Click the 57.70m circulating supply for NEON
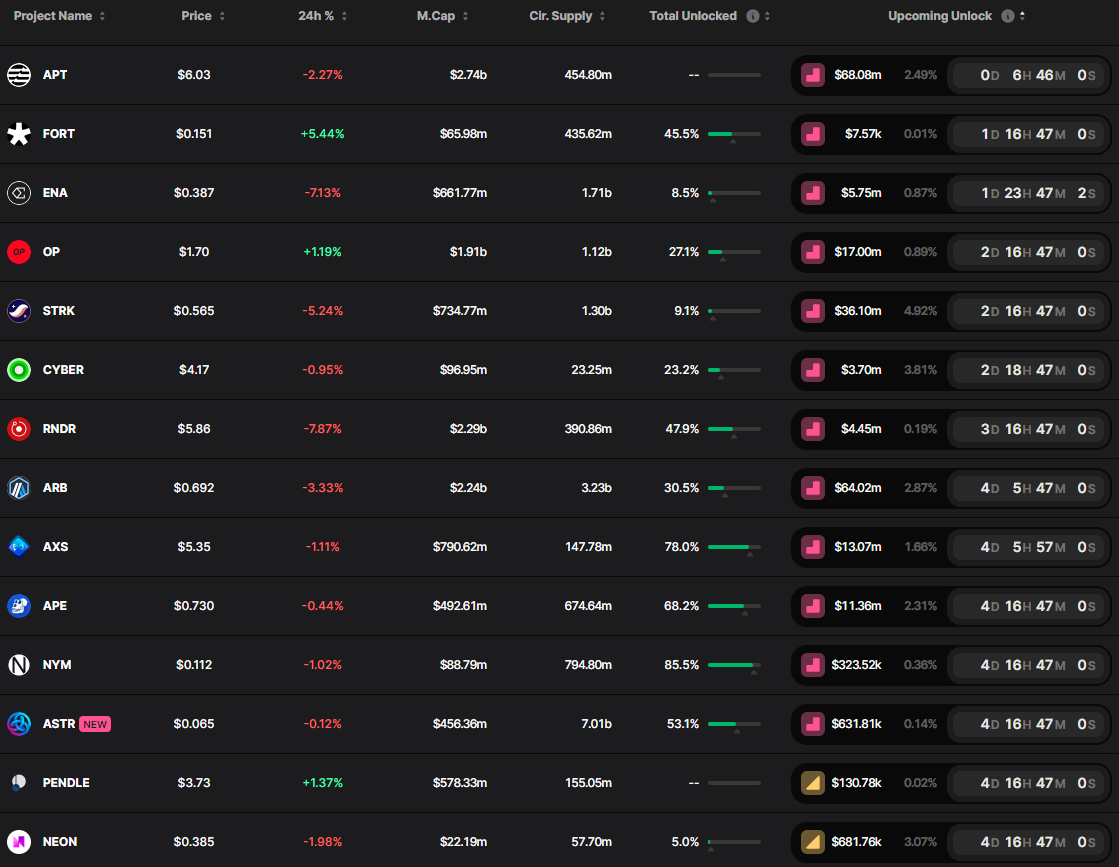Screen dimensions: 1119x867 pyautogui.click(x=592, y=842)
